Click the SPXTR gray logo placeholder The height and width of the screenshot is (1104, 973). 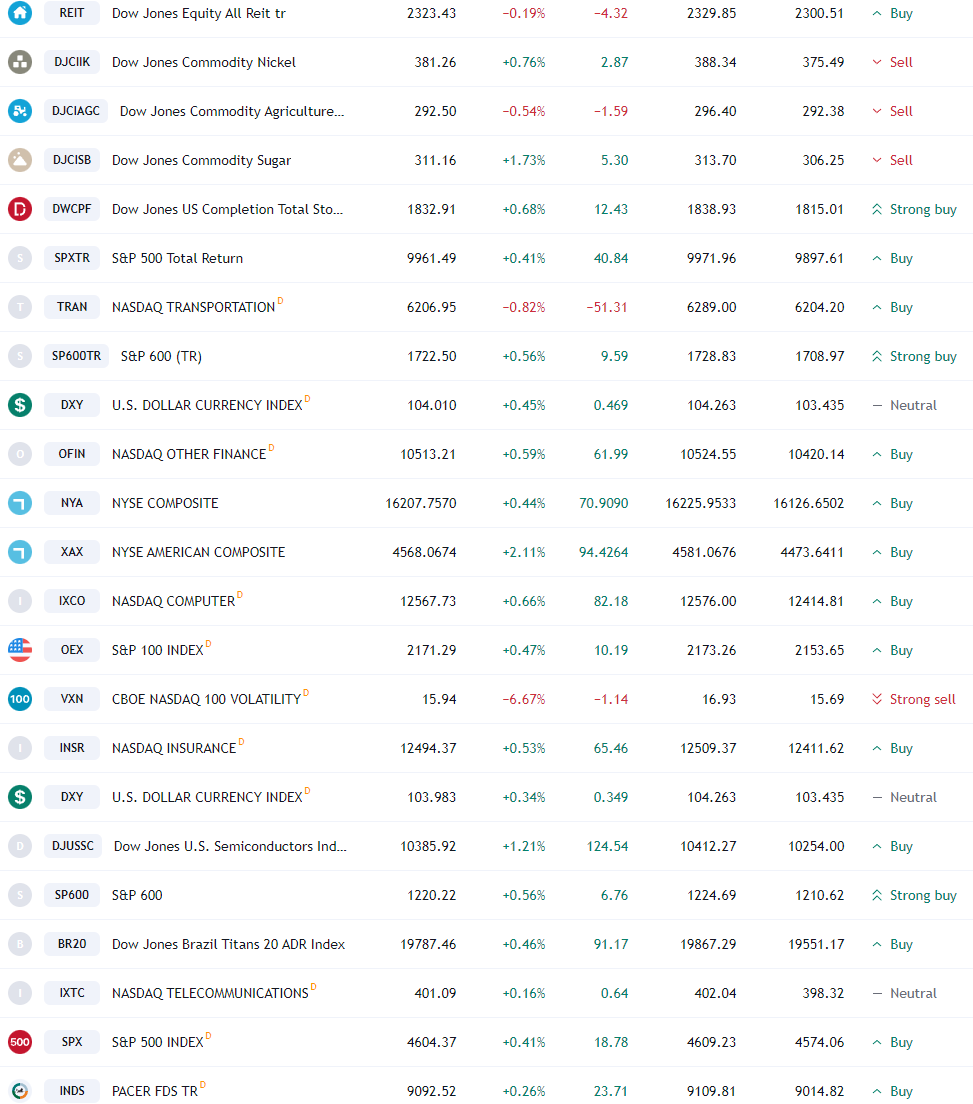20,258
